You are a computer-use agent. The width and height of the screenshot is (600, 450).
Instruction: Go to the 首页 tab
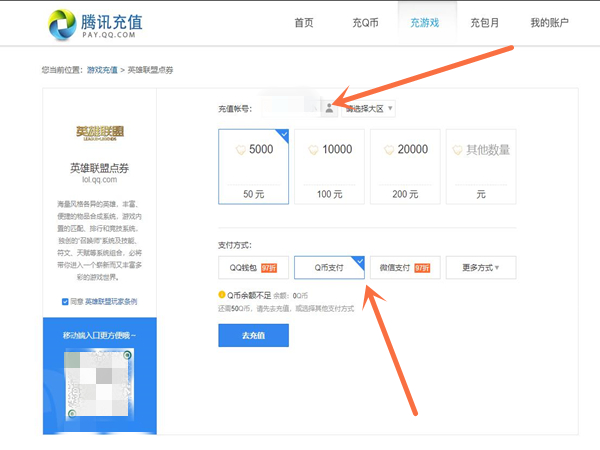click(304, 22)
